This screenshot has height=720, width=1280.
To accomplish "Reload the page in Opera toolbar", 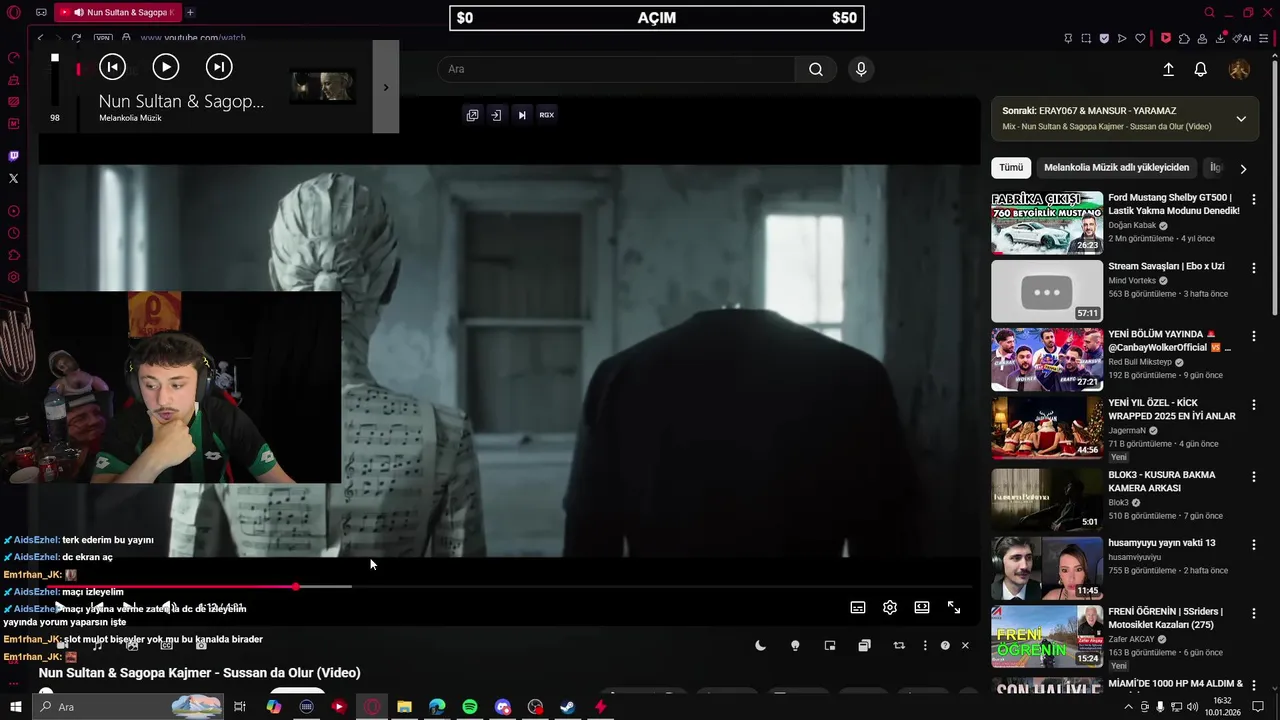I will tap(76, 38).
